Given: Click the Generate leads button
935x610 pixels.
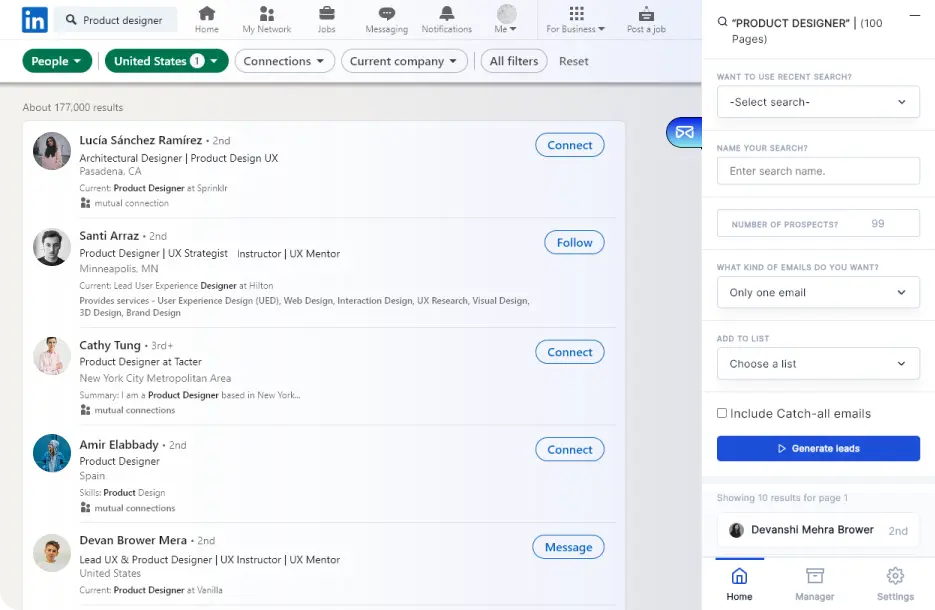Looking at the screenshot, I should pyautogui.click(x=818, y=449).
